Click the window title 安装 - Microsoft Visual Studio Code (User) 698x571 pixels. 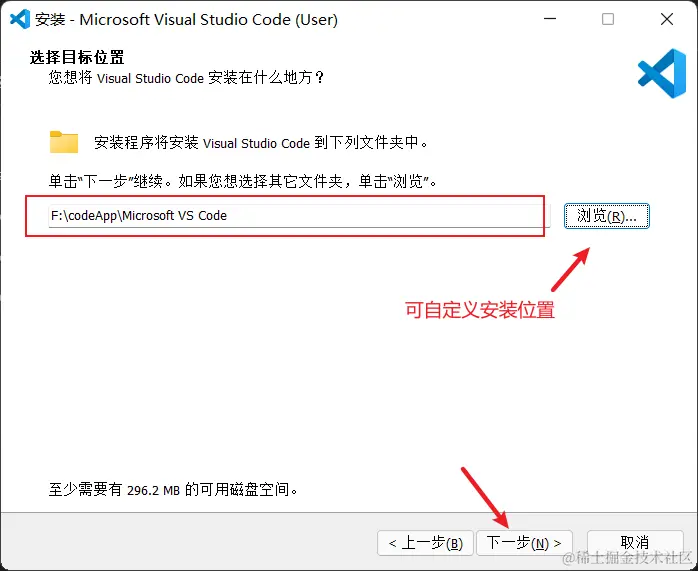click(x=186, y=20)
